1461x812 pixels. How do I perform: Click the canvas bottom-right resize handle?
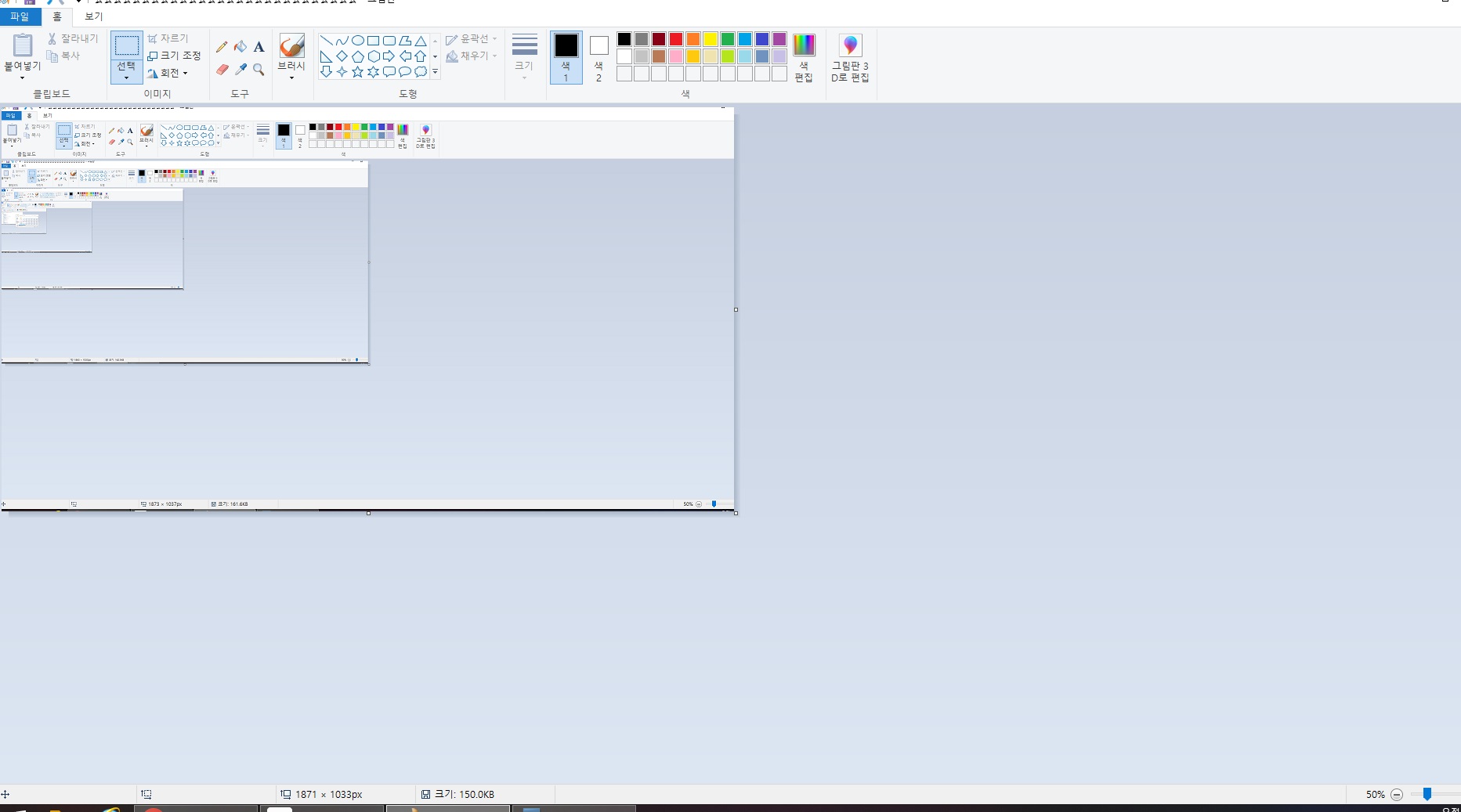(x=736, y=513)
